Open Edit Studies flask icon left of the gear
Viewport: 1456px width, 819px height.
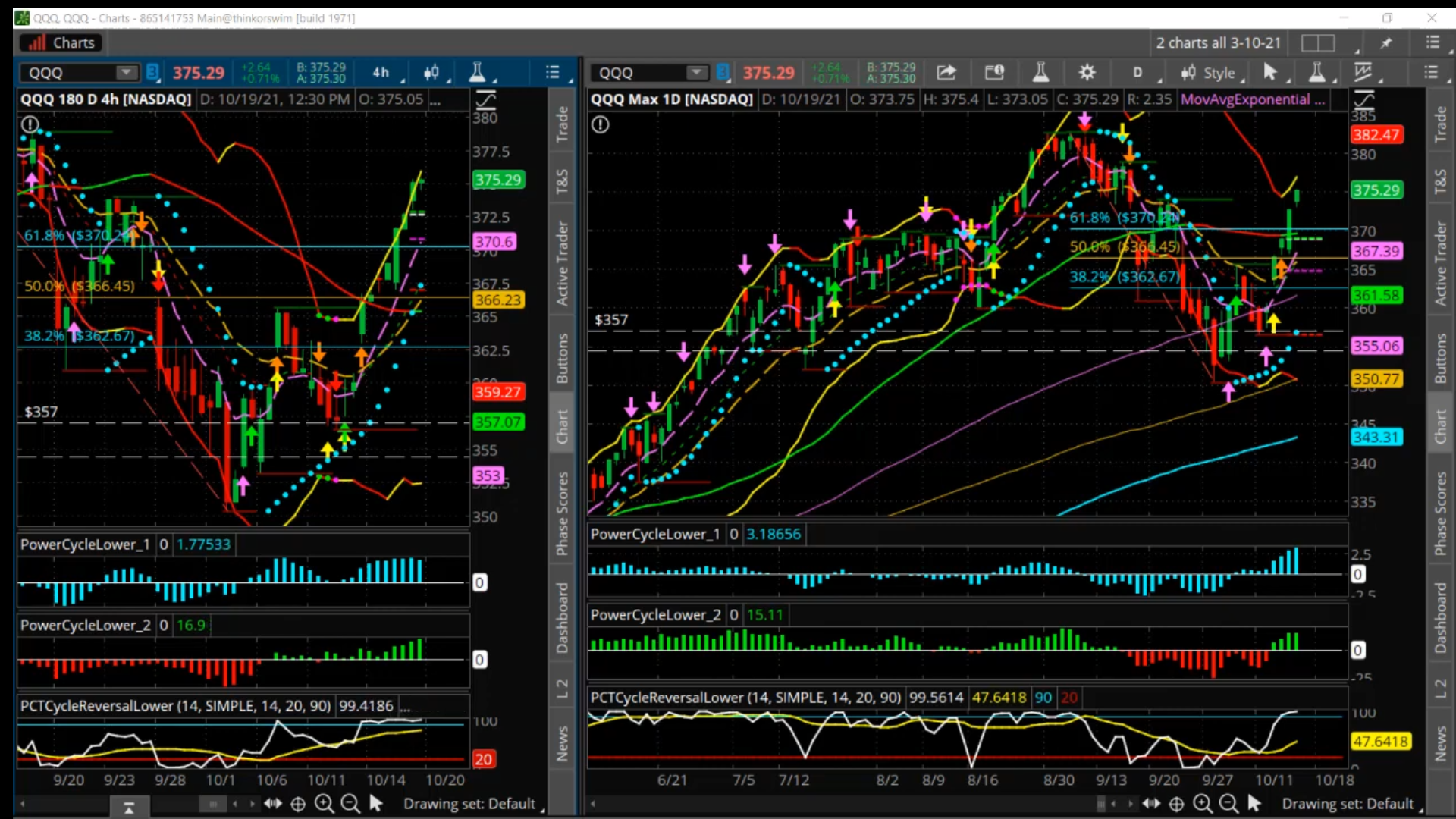pos(1040,73)
